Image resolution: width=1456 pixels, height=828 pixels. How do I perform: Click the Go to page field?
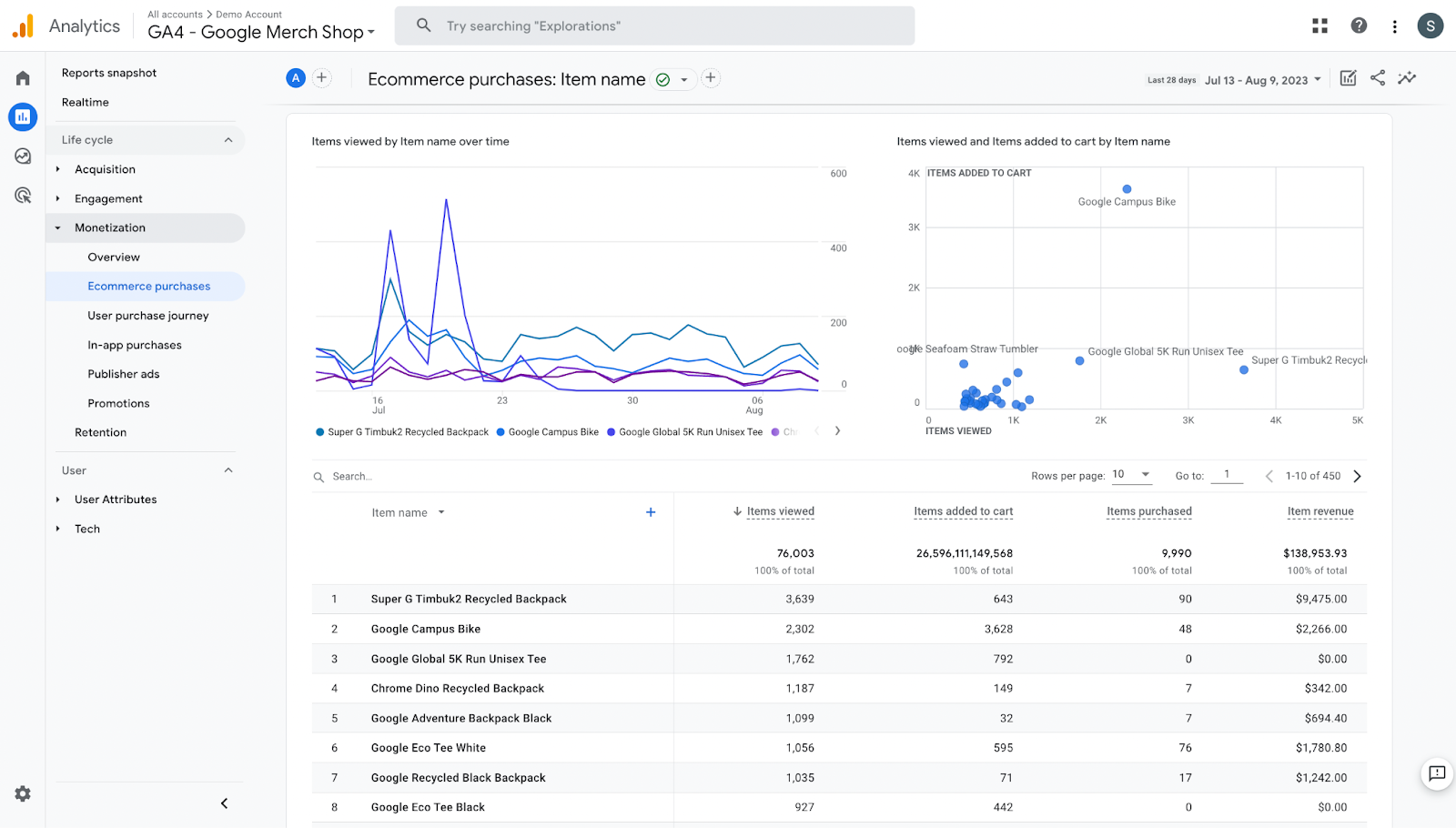(x=1227, y=475)
